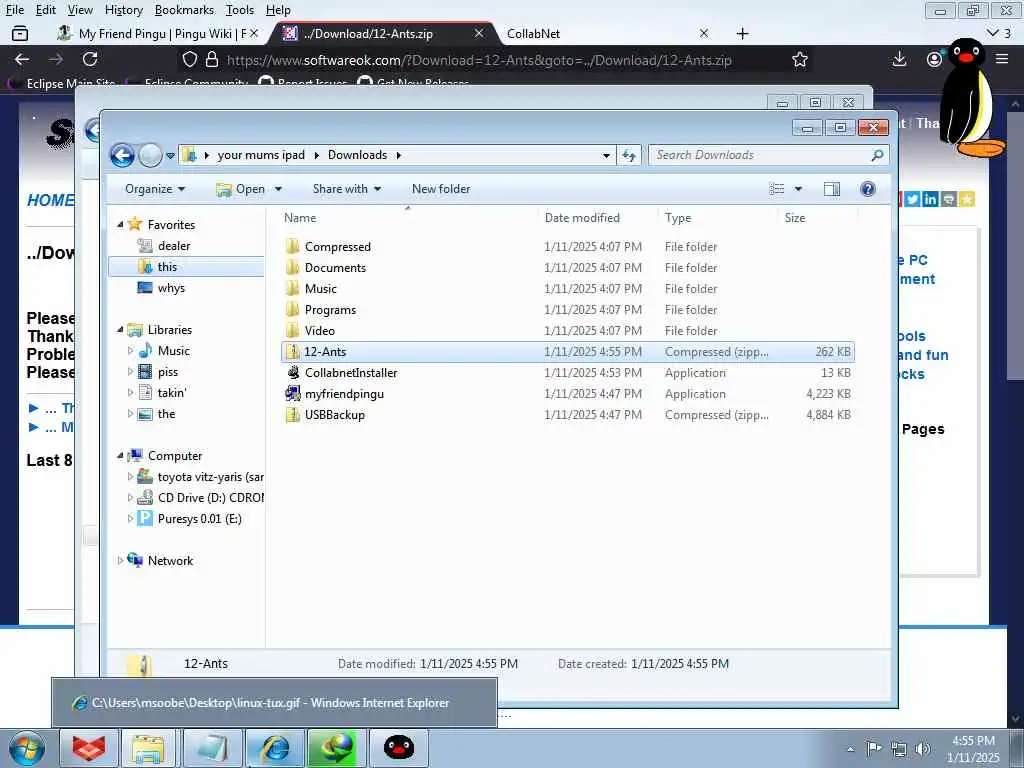Open the browser Tools menu
1024x768 pixels.
point(240,10)
